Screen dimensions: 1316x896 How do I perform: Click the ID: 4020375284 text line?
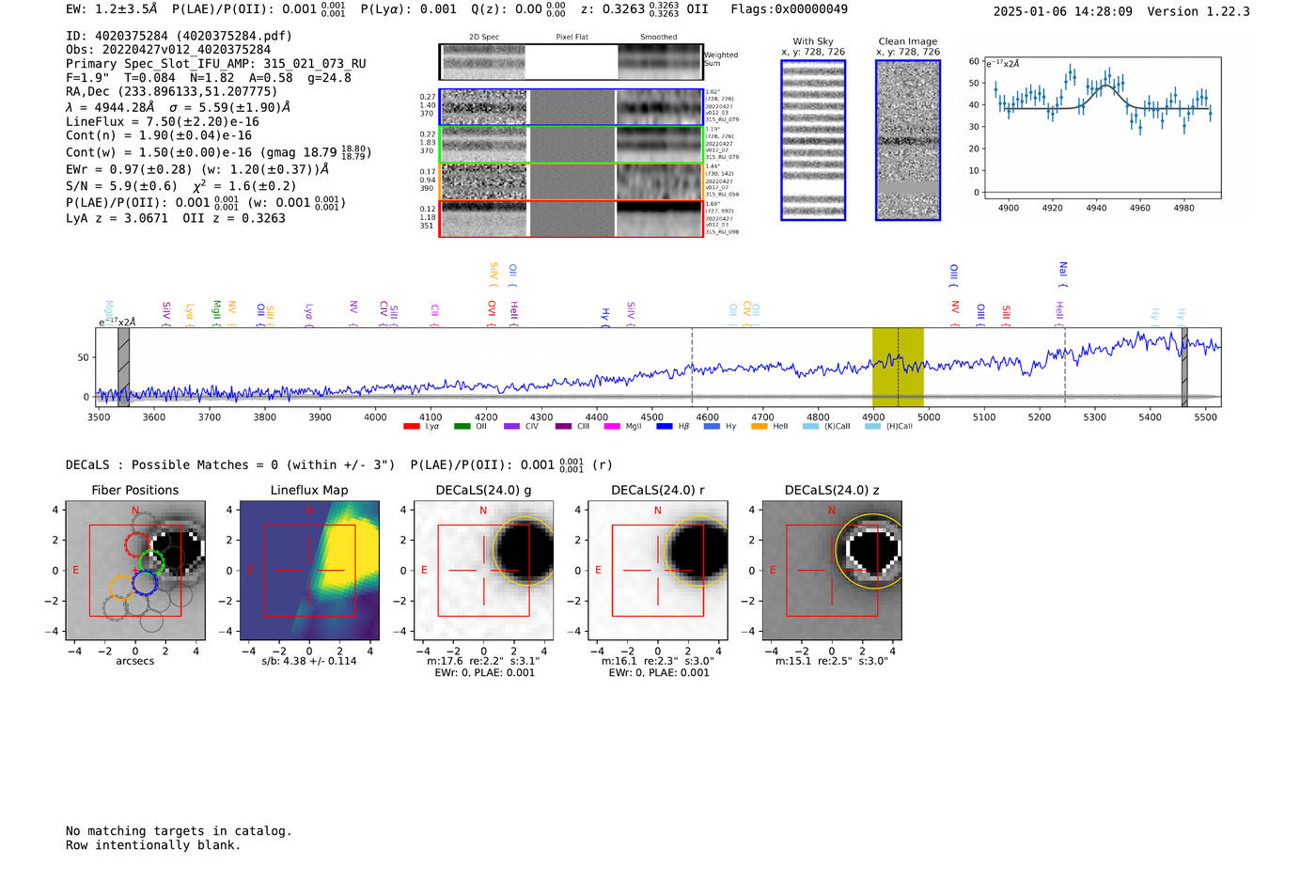179,36
